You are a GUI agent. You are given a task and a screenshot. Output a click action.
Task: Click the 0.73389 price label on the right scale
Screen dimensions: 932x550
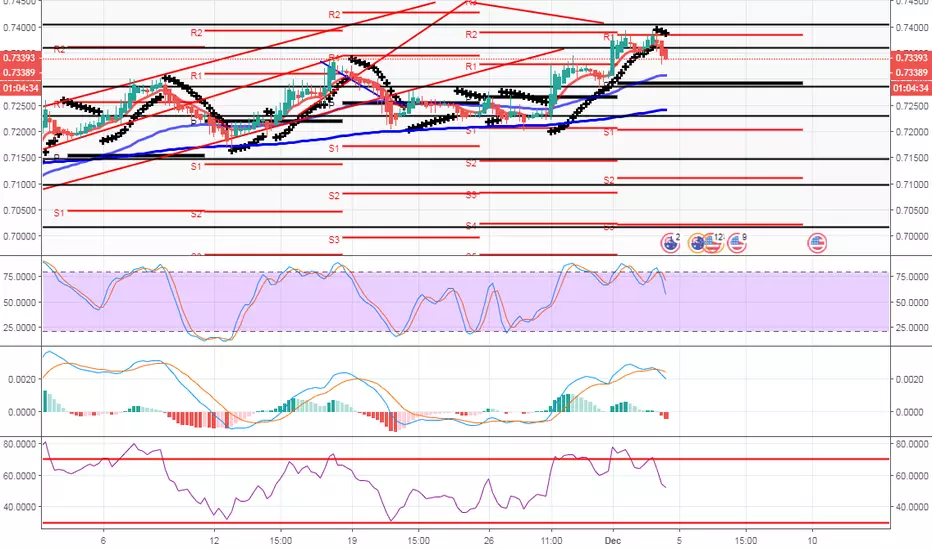pos(911,73)
